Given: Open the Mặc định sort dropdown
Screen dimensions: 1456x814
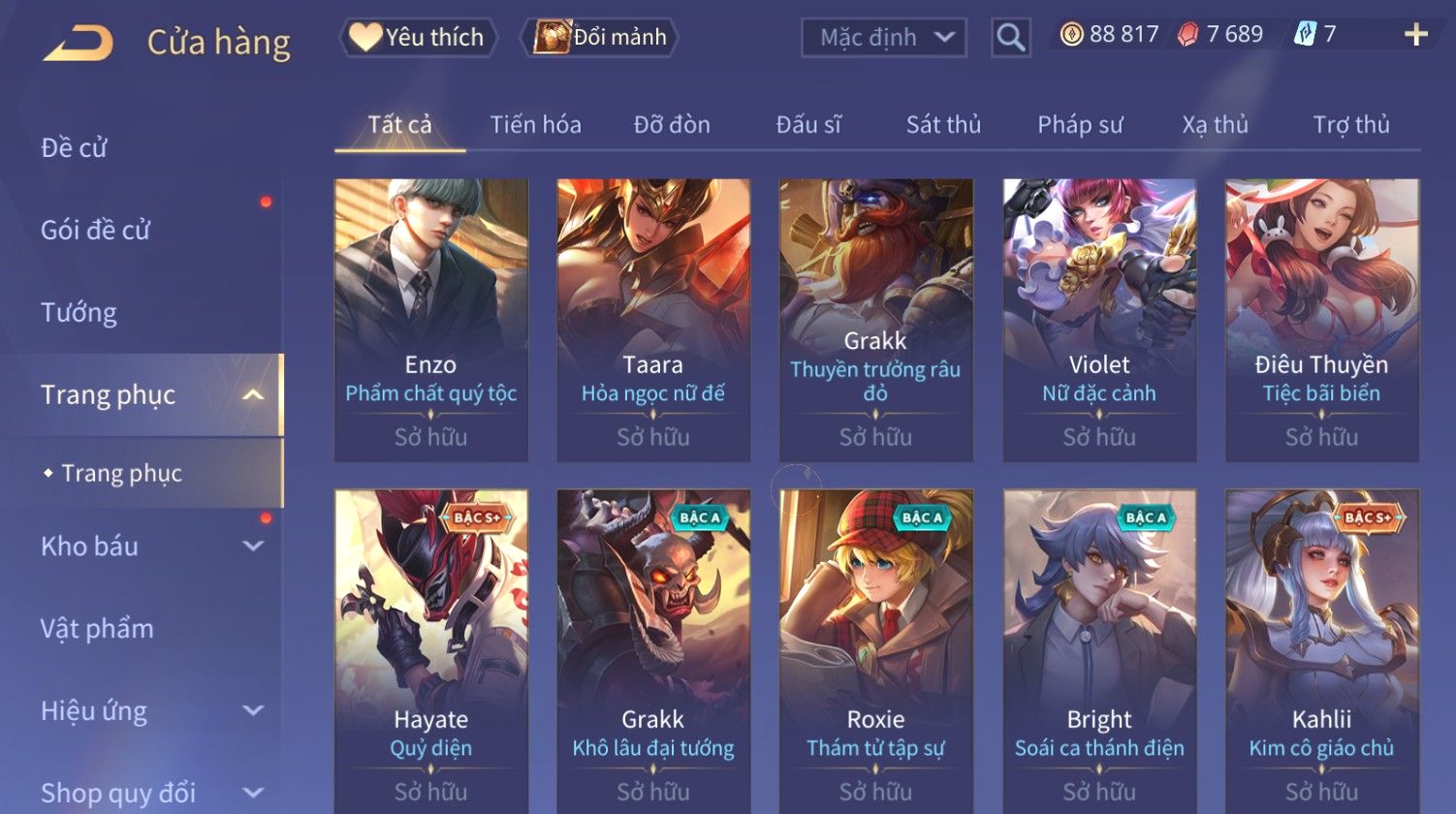Looking at the screenshot, I should point(884,38).
